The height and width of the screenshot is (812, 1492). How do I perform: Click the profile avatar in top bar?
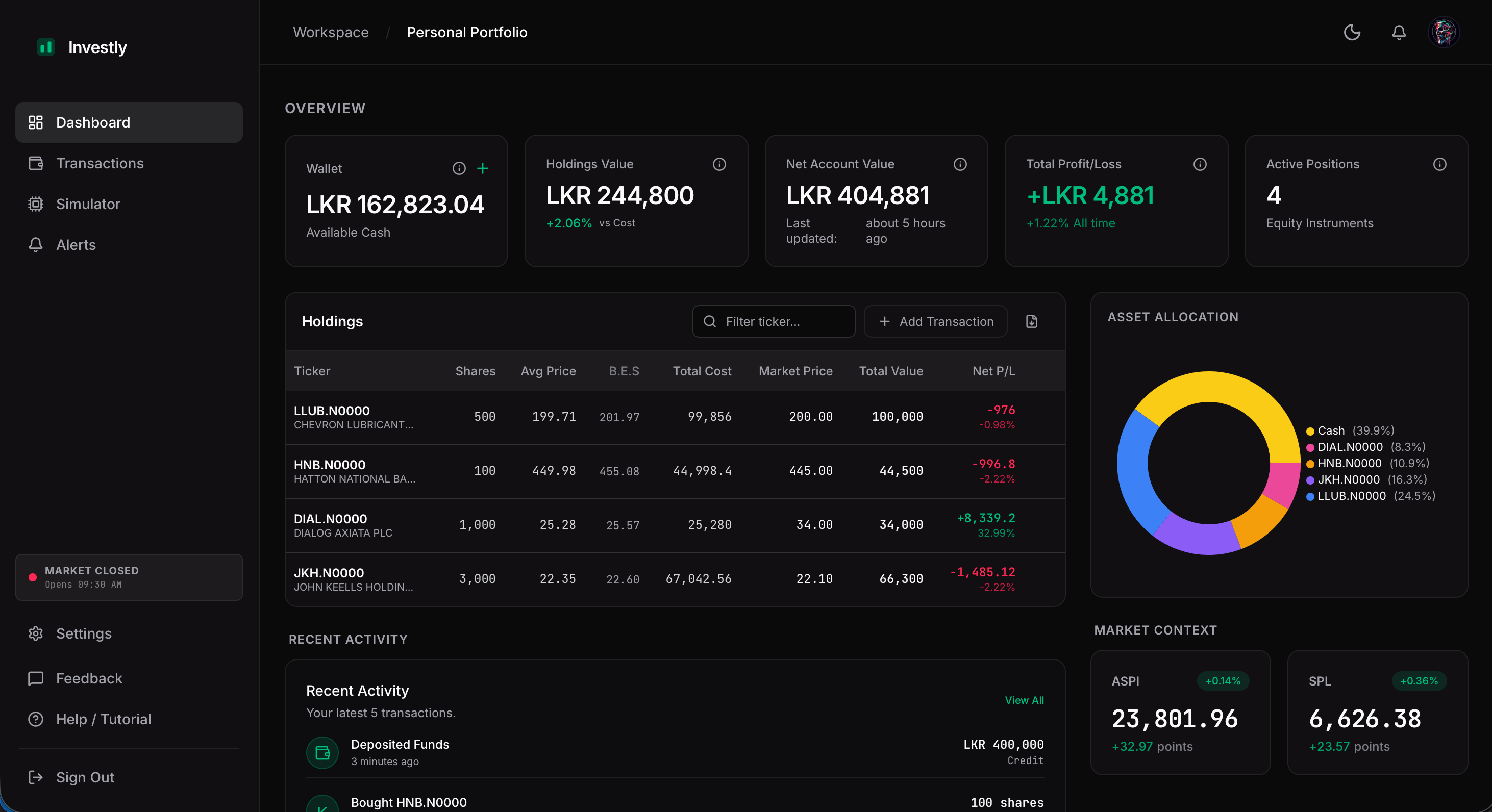point(1444,33)
